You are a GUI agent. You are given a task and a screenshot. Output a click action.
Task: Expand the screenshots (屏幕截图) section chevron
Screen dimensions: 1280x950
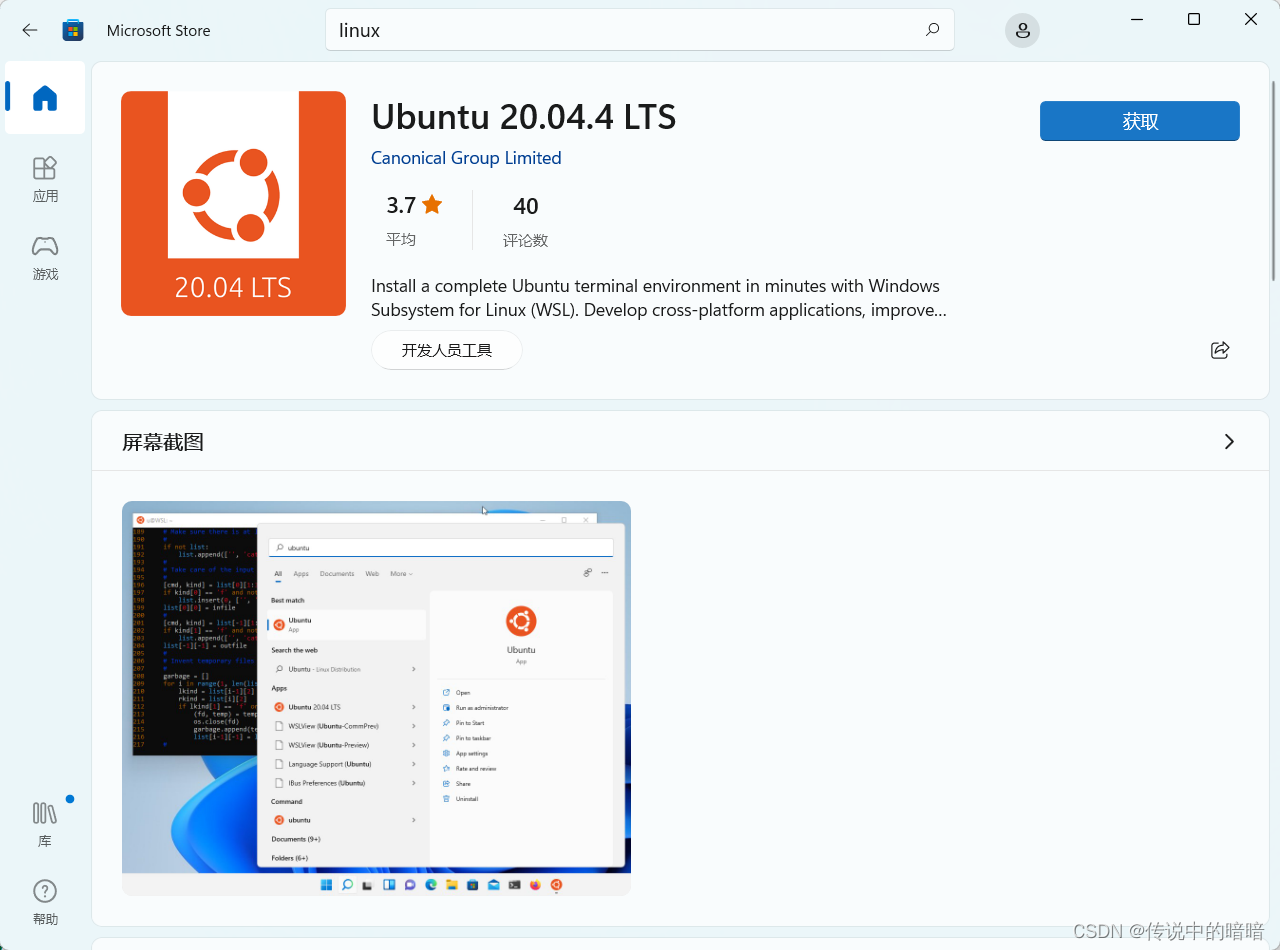click(x=1229, y=442)
